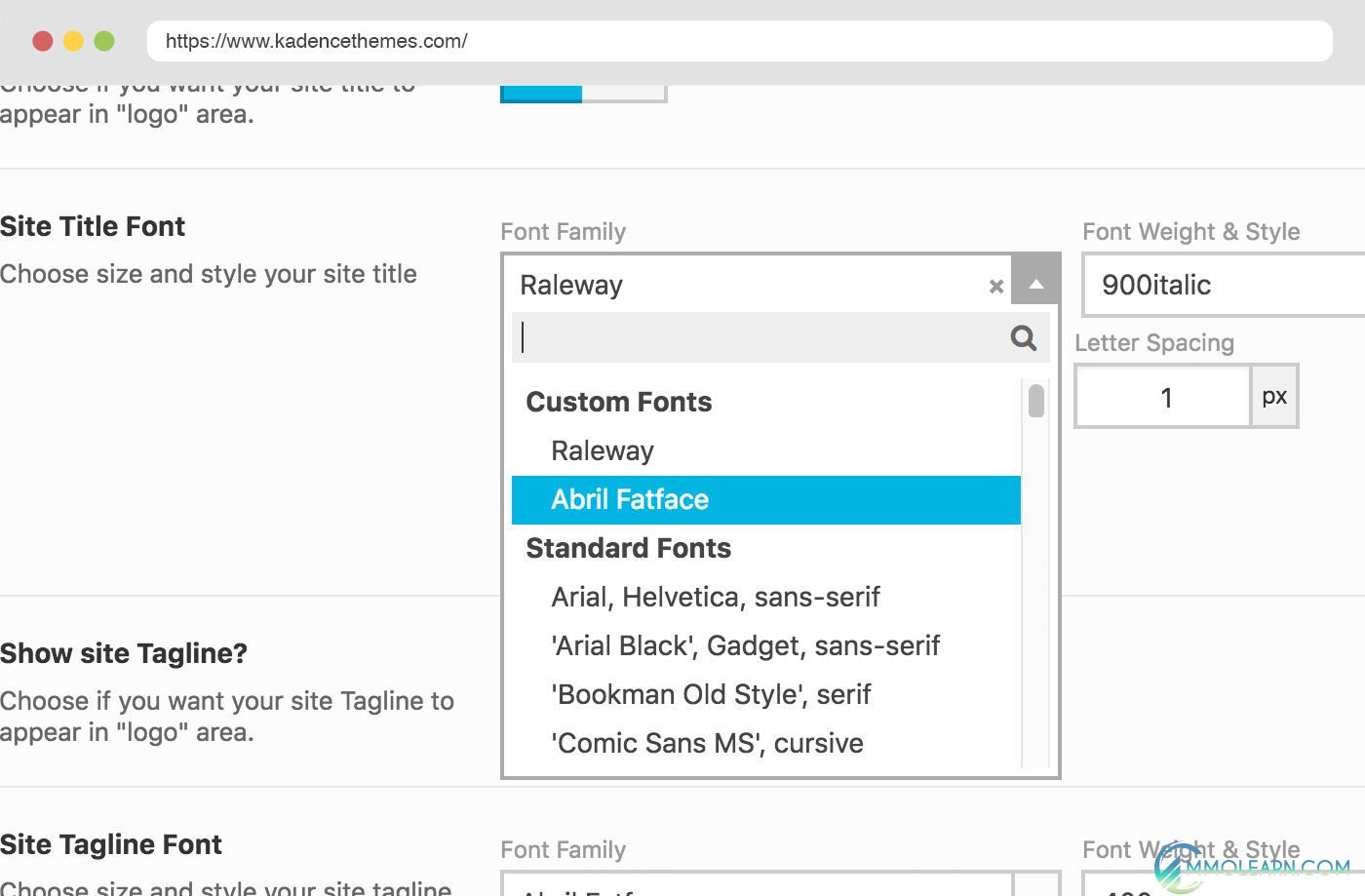Viewport: 1365px width, 896px height.
Task: Open the Site Tagline Font Family dropdown
Action: click(780, 883)
